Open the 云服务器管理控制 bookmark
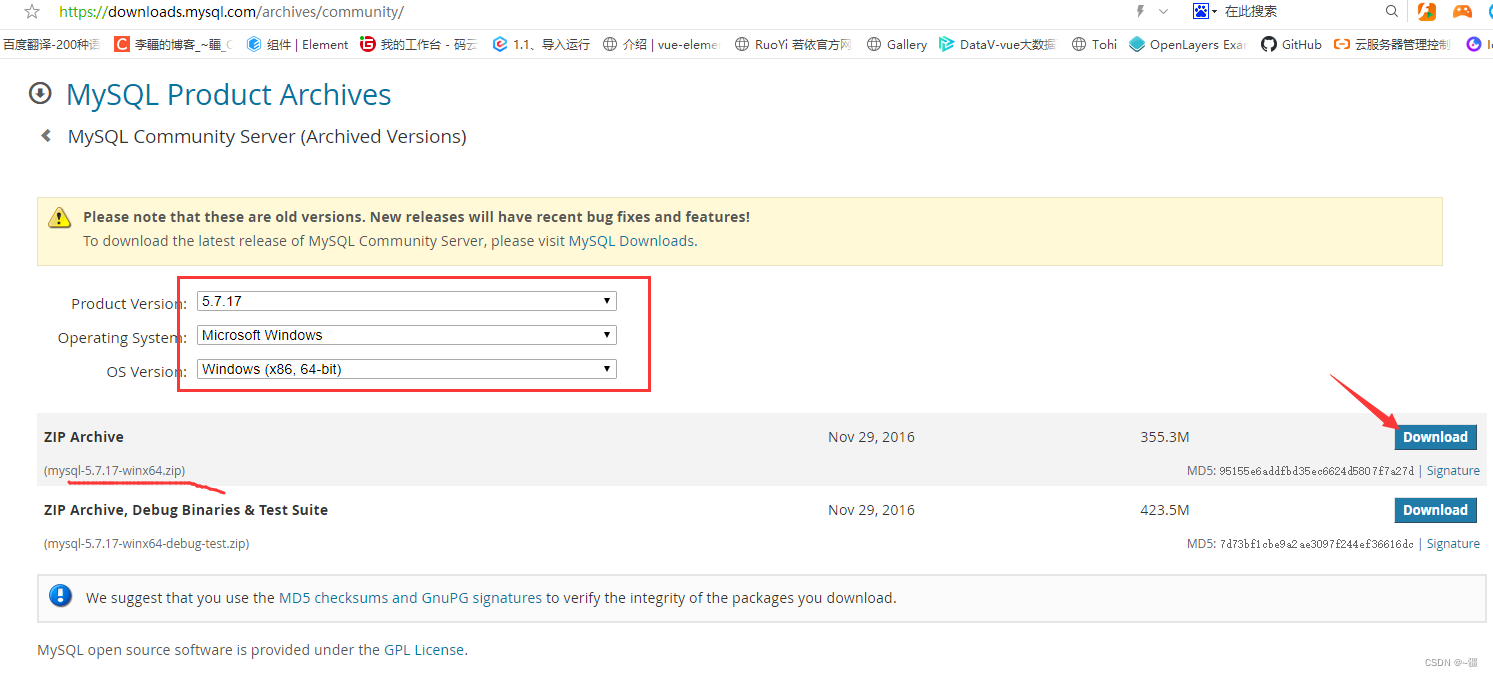This screenshot has width=1493, height=677. (x=1392, y=44)
